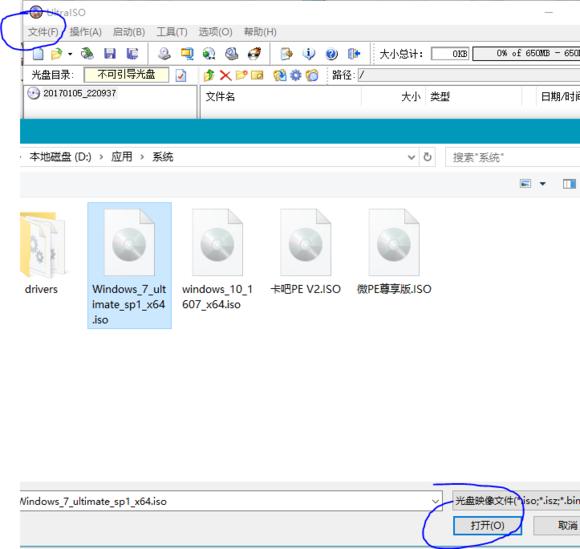The height and width of the screenshot is (549, 580).
Task: Click the green Up directory arrow icon
Action: point(209,75)
